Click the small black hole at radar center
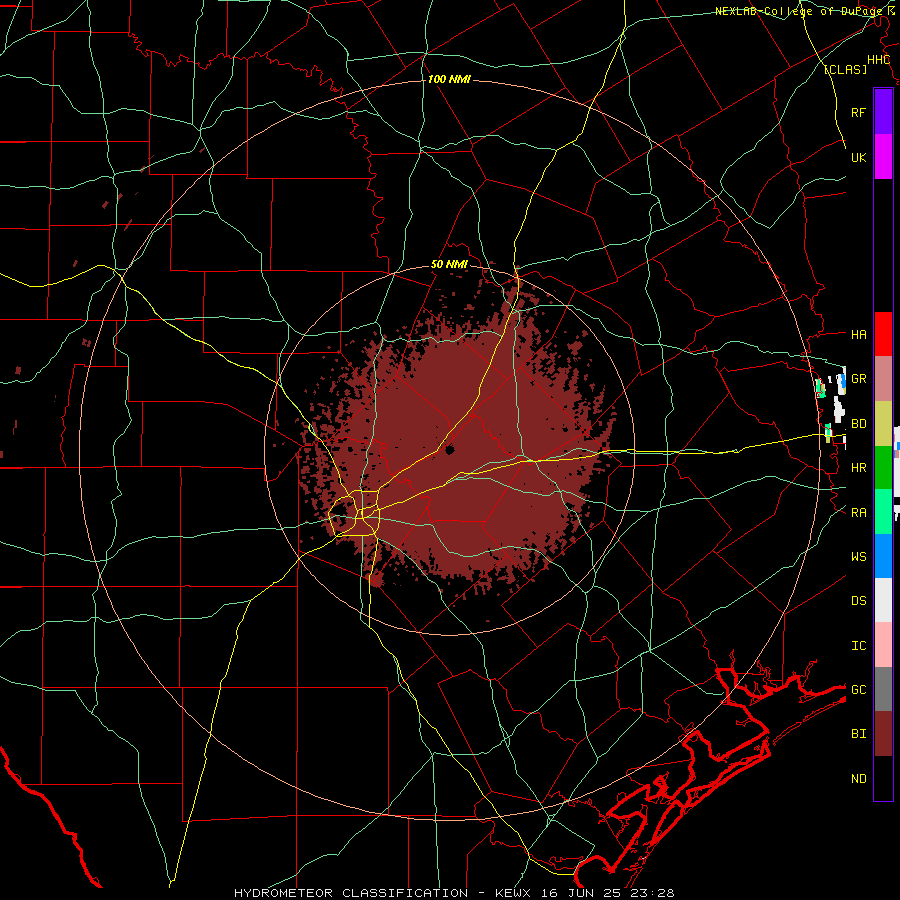Viewport: 900px width, 900px height. [x=449, y=449]
